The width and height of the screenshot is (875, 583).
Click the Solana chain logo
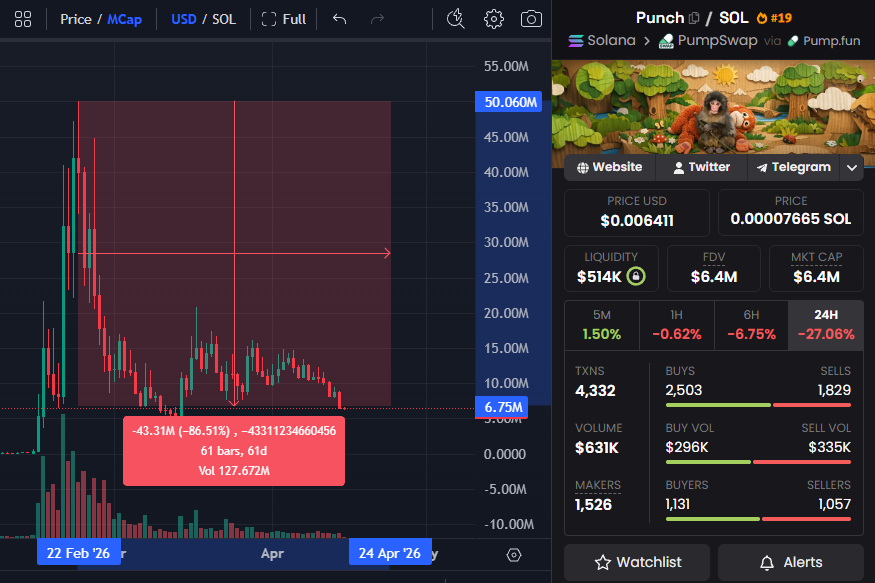tap(576, 41)
